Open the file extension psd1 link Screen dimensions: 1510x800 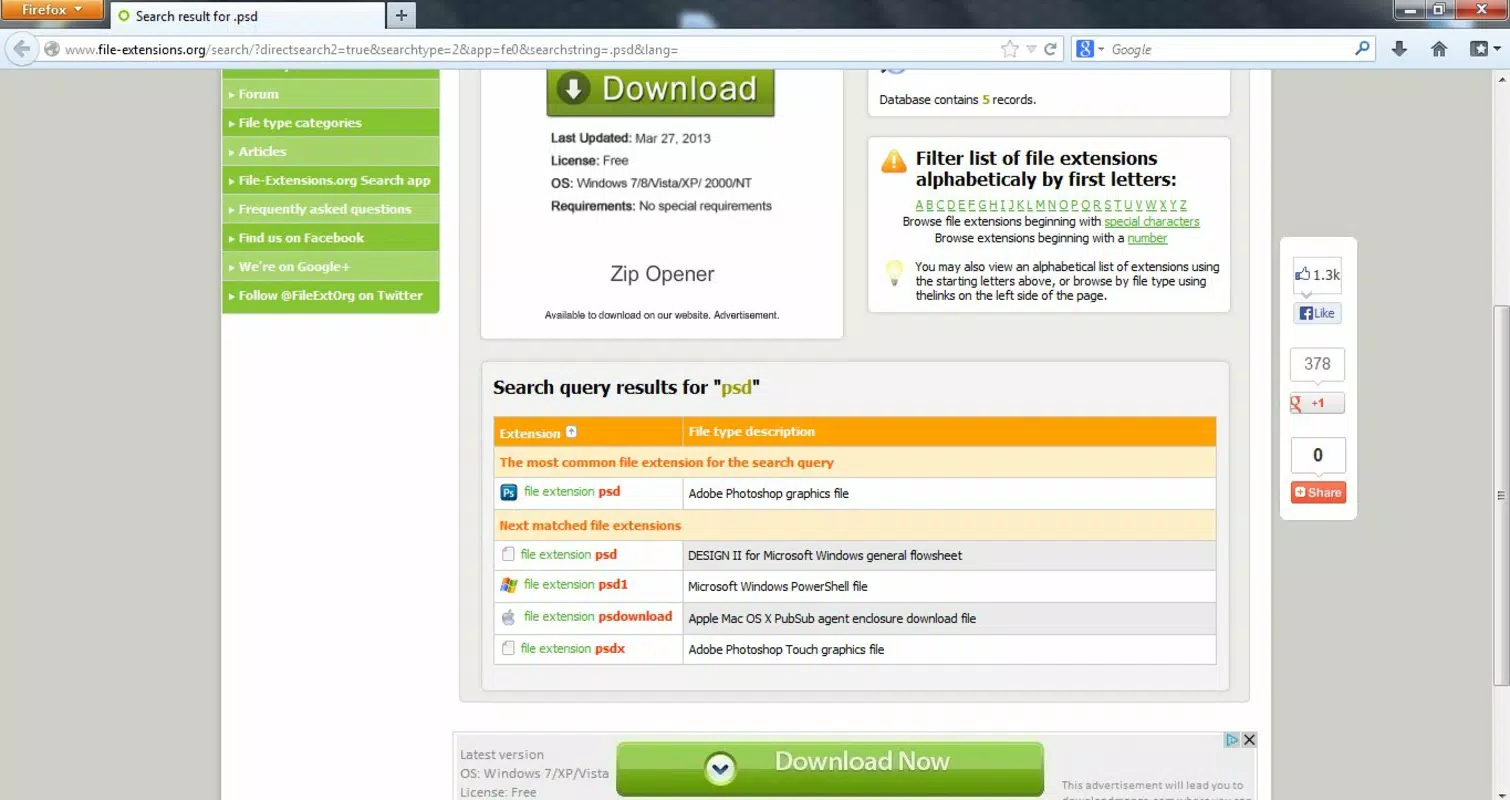(576, 584)
